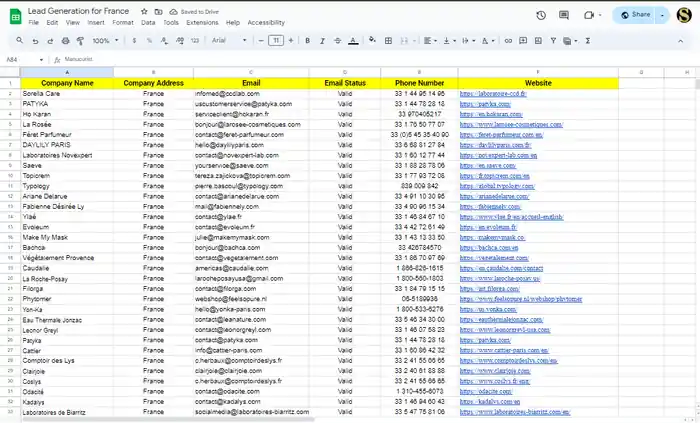Select column A header

pyautogui.click(x=67, y=72)
